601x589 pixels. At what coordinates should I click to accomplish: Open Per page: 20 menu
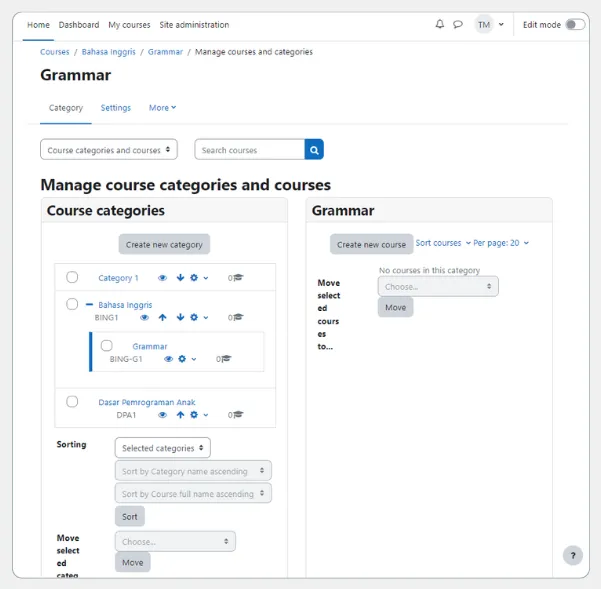[x=501, y=243]
